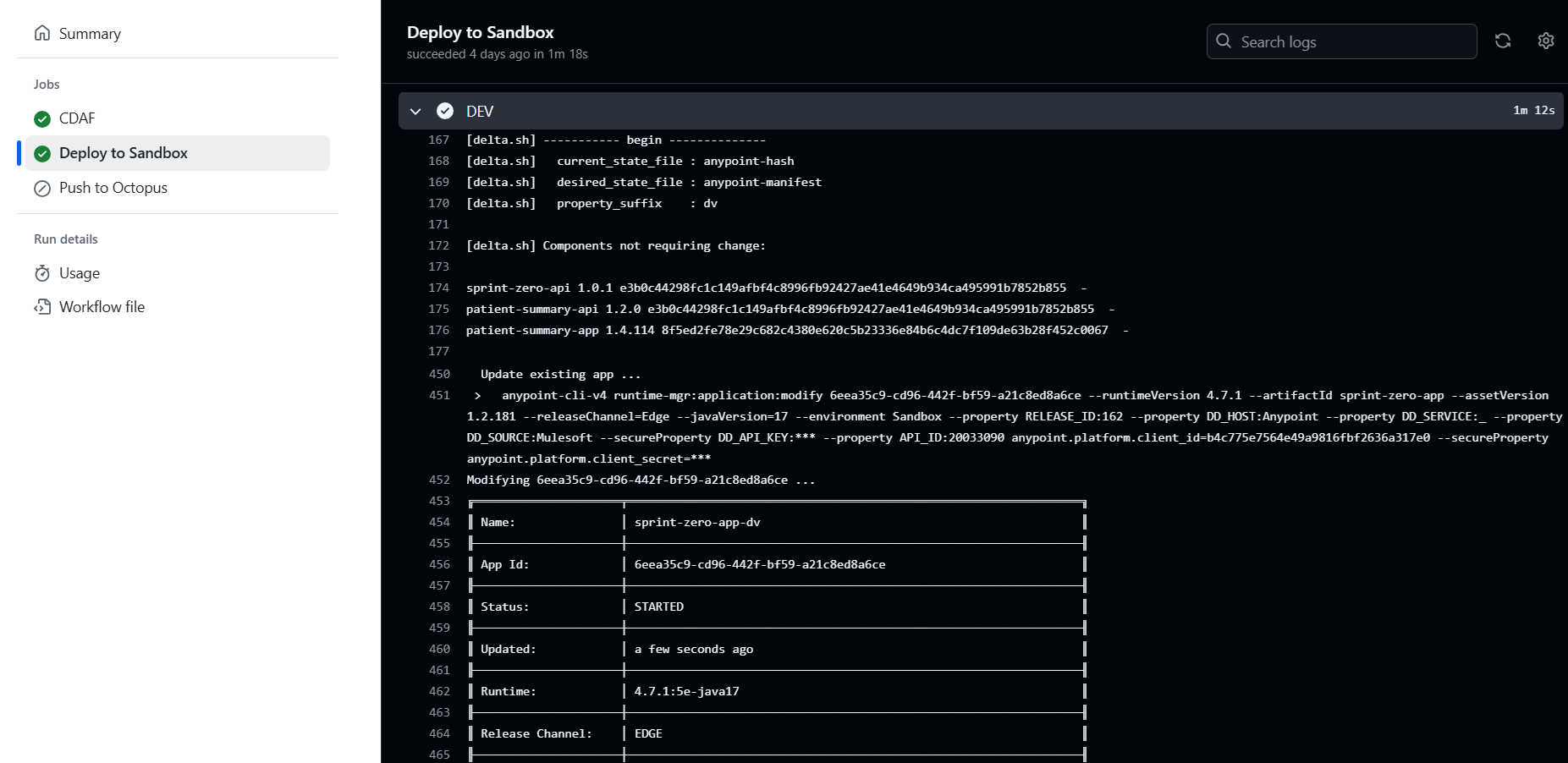Click the Push to Octopus skipped icon
Viewport: 1568px width, 763px height.
point(42,188)
